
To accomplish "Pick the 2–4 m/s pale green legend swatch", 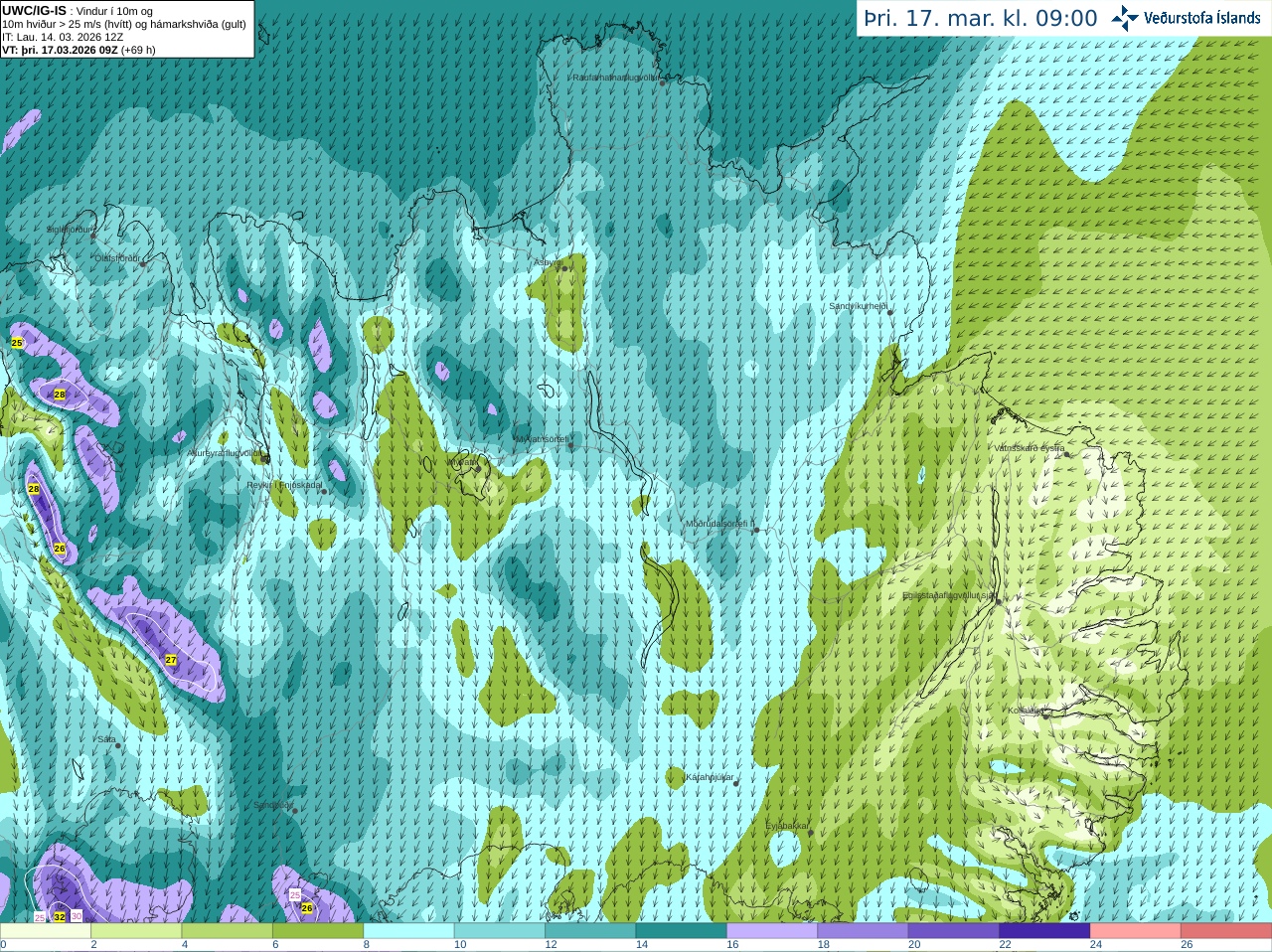I will point(136,931).
